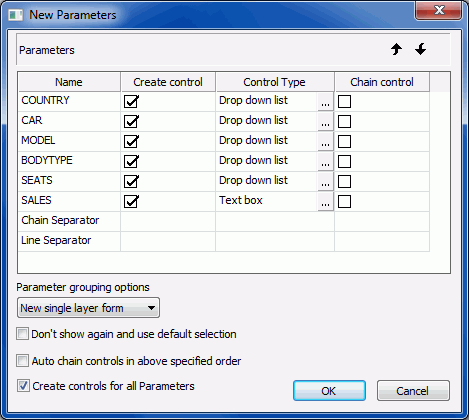The width and height of the screenshot is (469, 420).
Task: Open the SALES Text box ellipsis
Action: tap(325, 202)
